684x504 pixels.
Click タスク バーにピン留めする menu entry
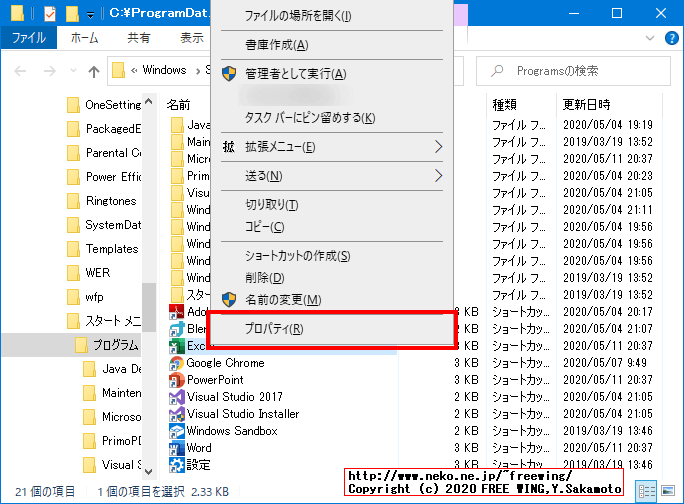(332, 118)
